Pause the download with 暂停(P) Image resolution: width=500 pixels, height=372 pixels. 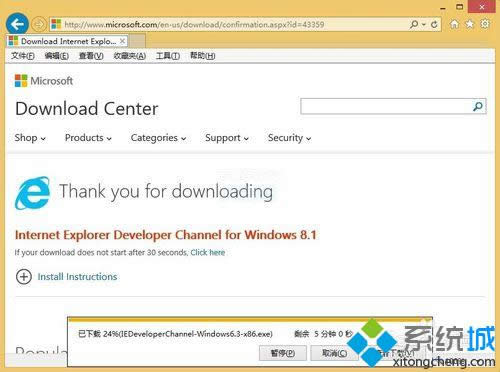tap(283, 353)
